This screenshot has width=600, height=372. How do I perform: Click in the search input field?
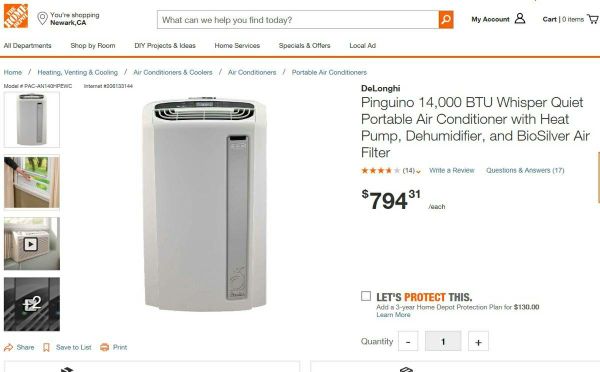tap(298, 20)
